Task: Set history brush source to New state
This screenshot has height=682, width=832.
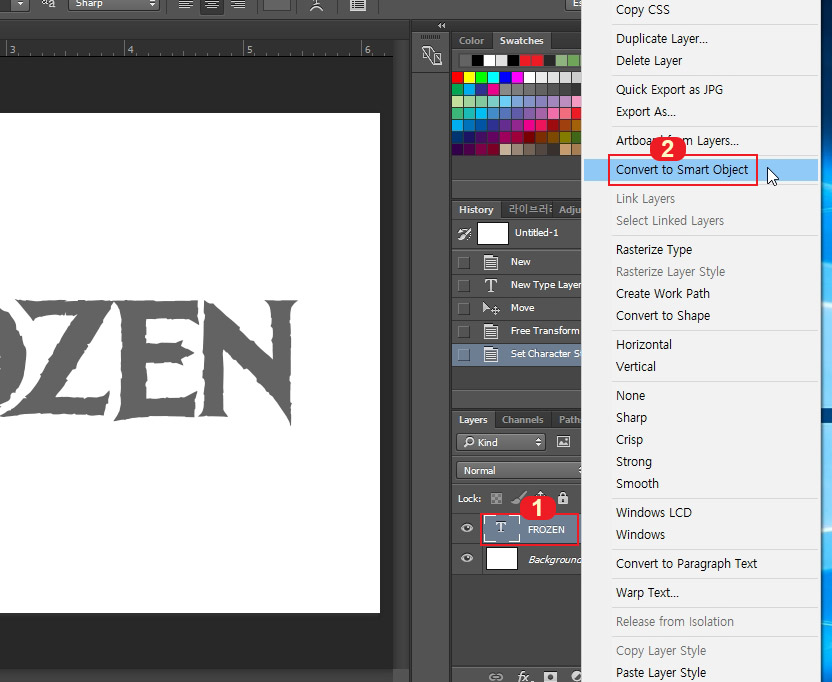Action: [464, 263]
